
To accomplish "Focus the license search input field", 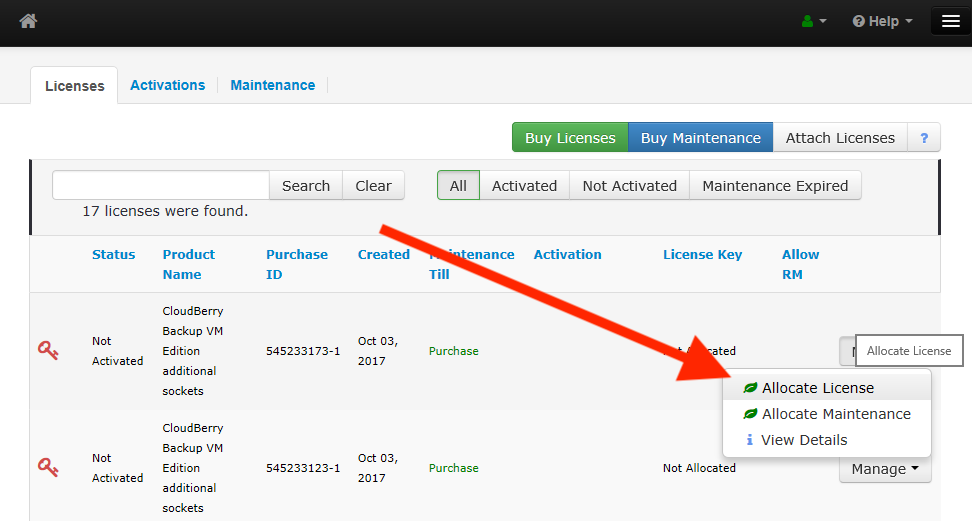I will click(161, 185).
